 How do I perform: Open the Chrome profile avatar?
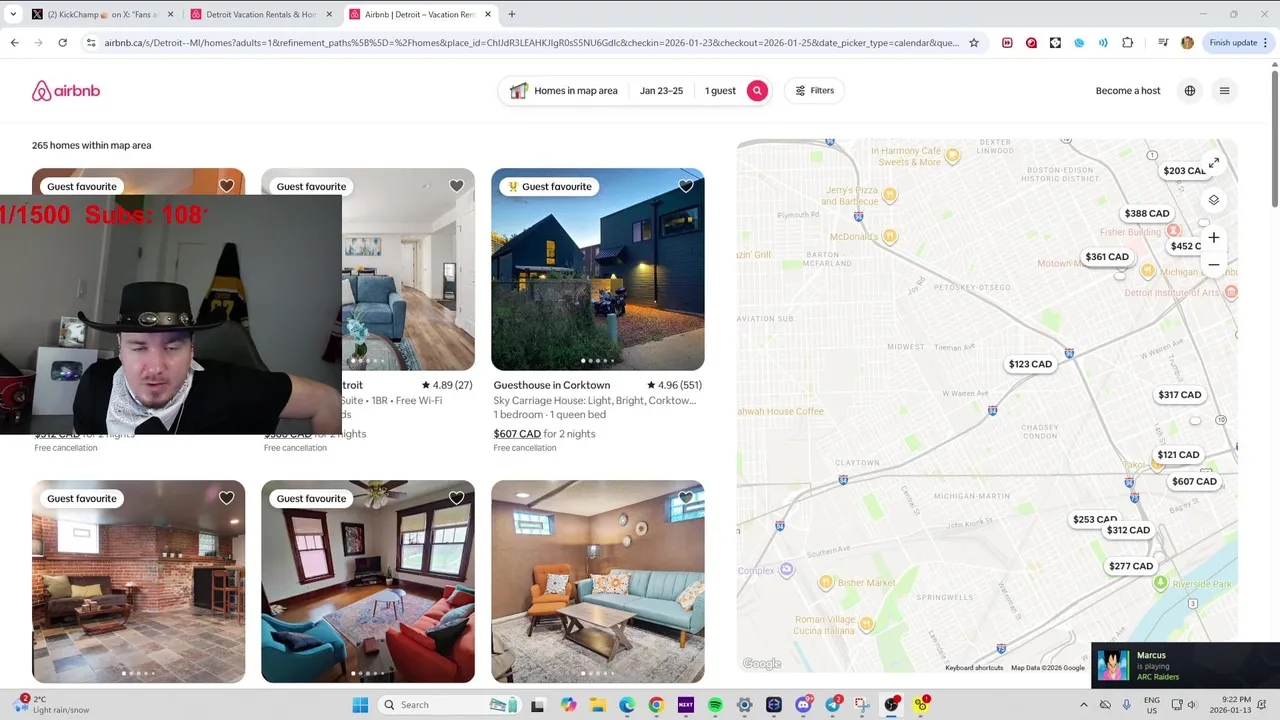tap(1187, 43)
